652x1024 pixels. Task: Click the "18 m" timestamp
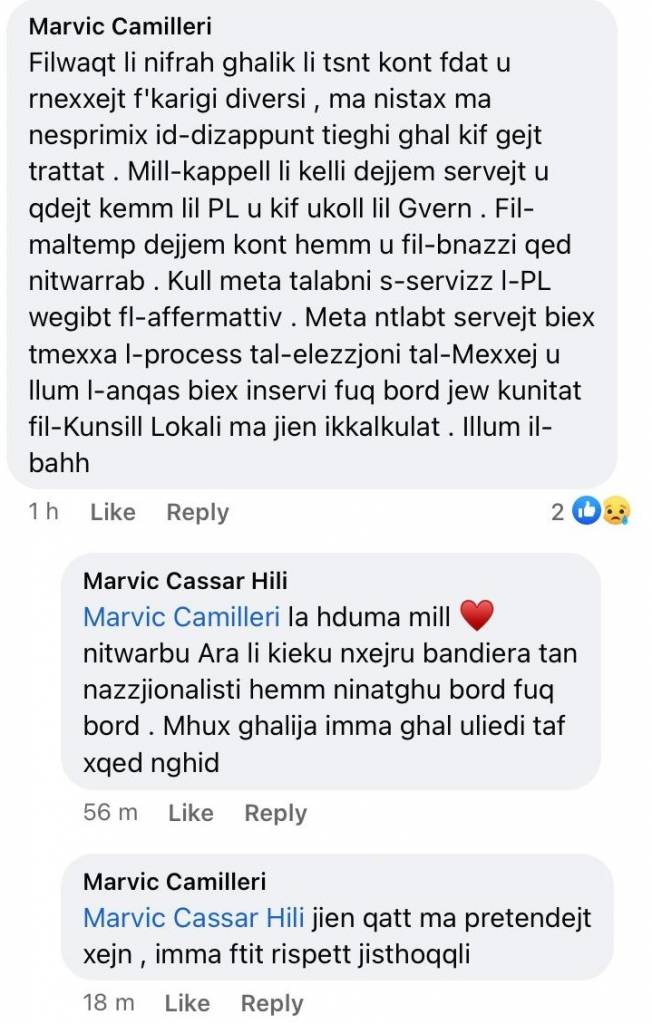(x=108, y=1002)
